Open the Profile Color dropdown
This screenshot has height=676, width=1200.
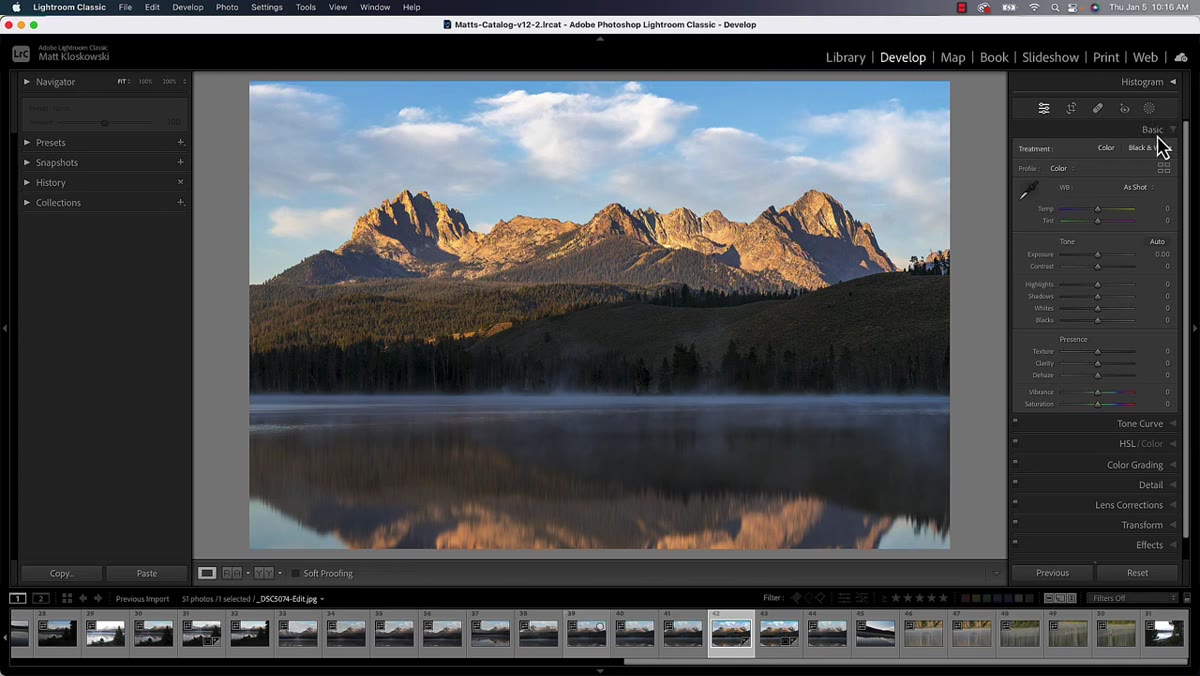[1062, 168]
